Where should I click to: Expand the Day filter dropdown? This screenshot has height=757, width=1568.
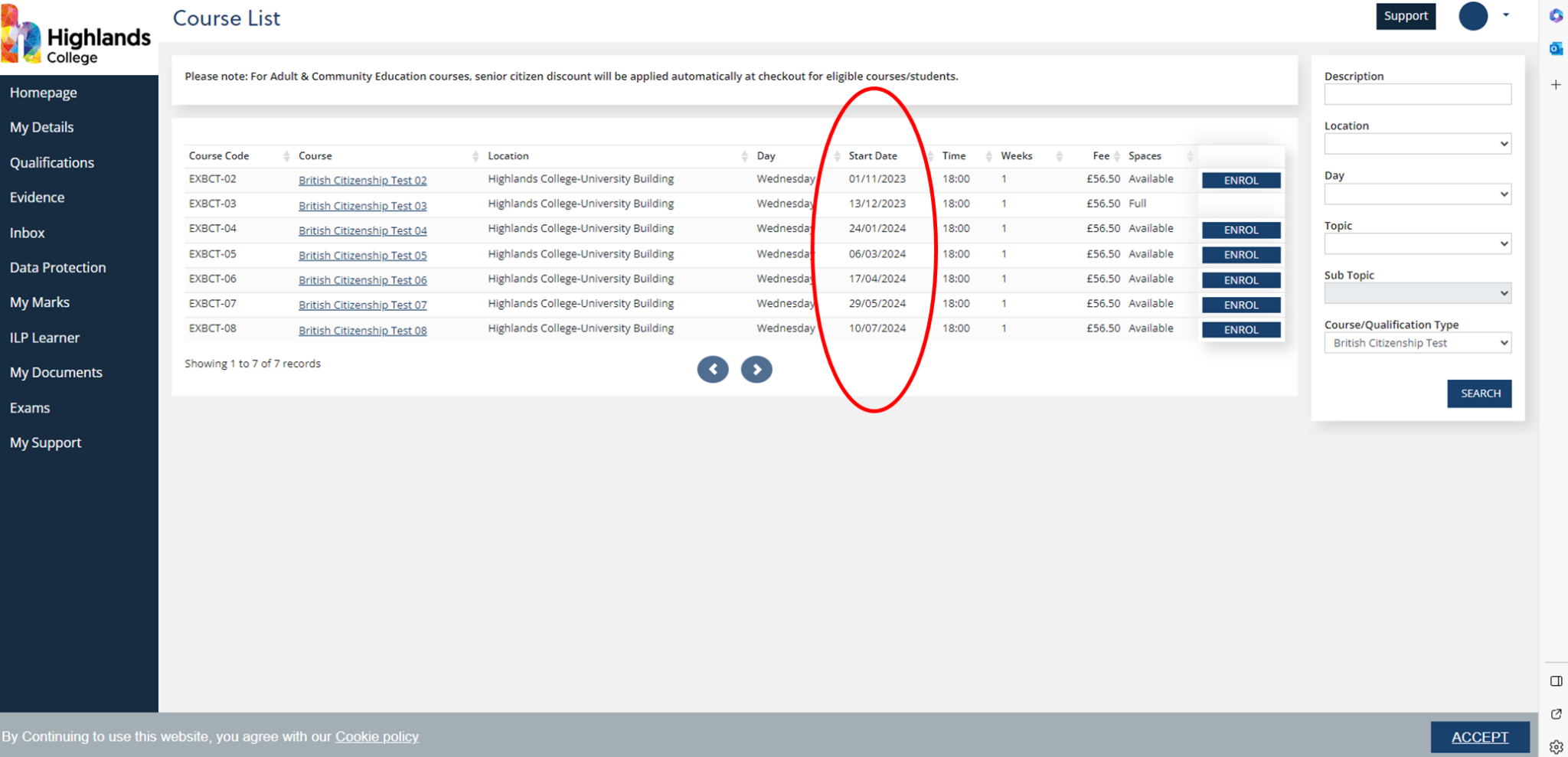pyautogui.click(x=1417, y=194)
